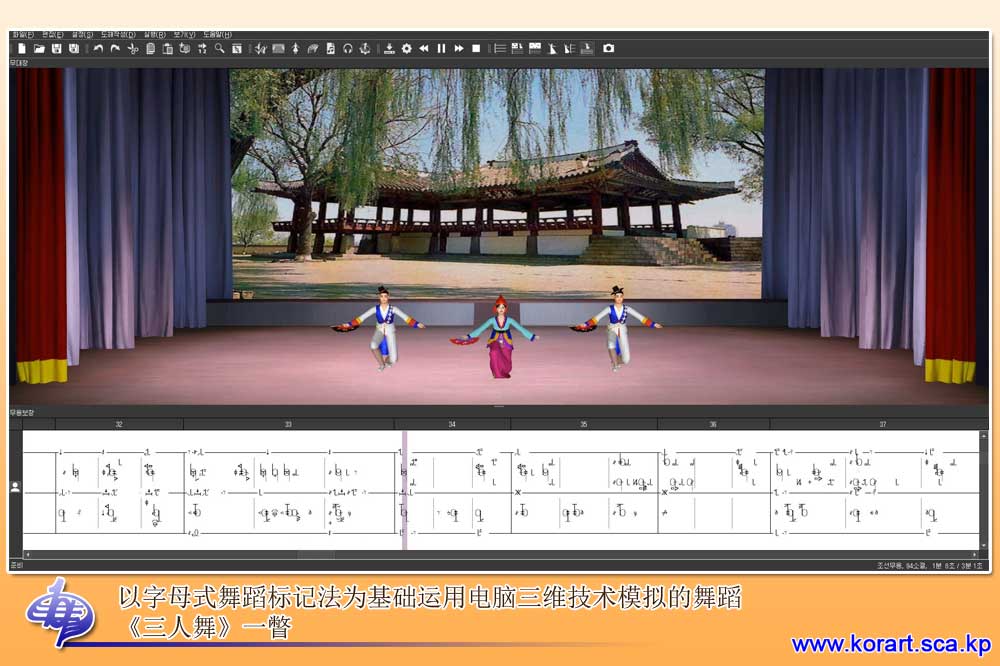Redo the last undone action
The image size is (1000, 666).
(115, 48)
